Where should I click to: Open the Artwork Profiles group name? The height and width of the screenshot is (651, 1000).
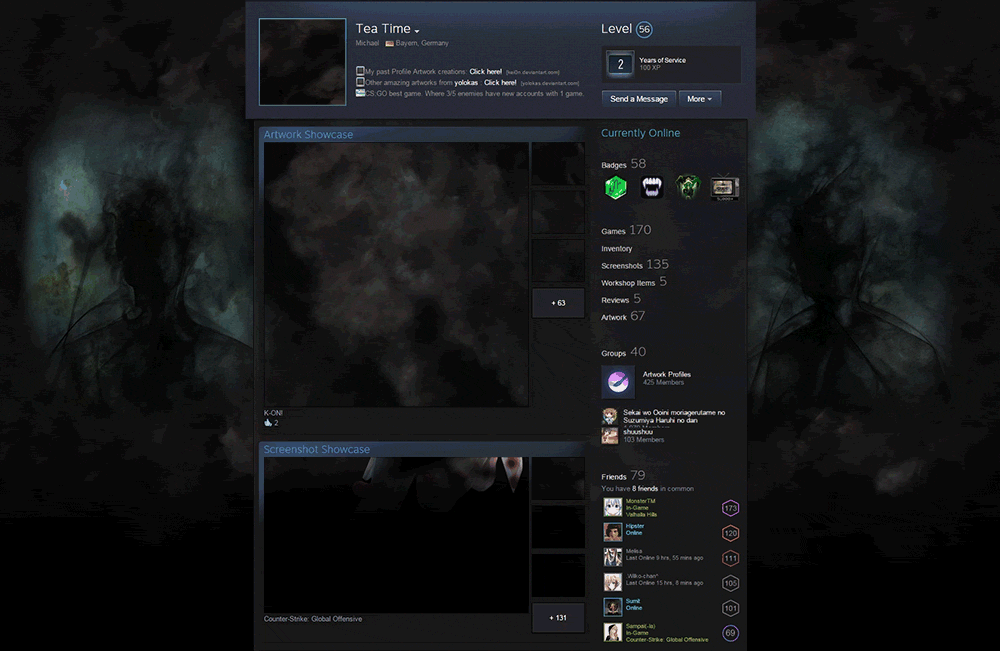666,374
